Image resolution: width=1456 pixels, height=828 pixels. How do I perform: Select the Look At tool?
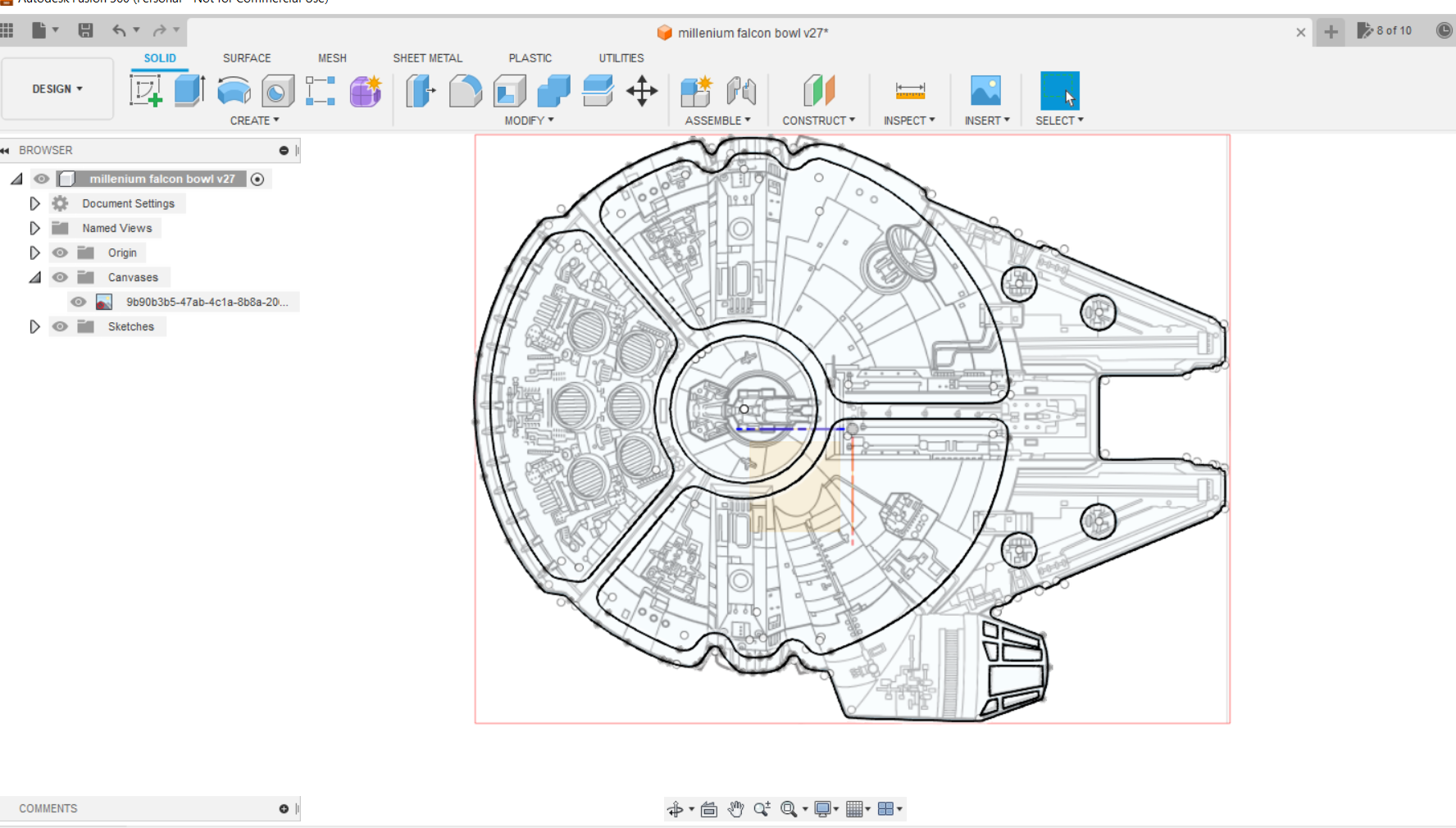point(709,809)
